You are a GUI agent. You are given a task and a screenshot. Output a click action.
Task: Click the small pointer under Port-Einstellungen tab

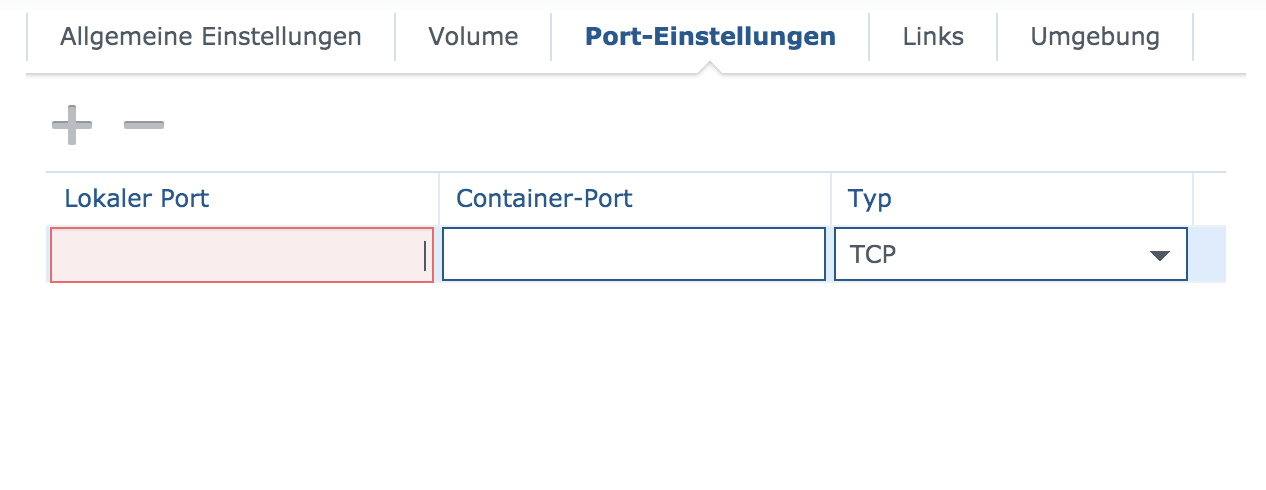tap(710, 68)
